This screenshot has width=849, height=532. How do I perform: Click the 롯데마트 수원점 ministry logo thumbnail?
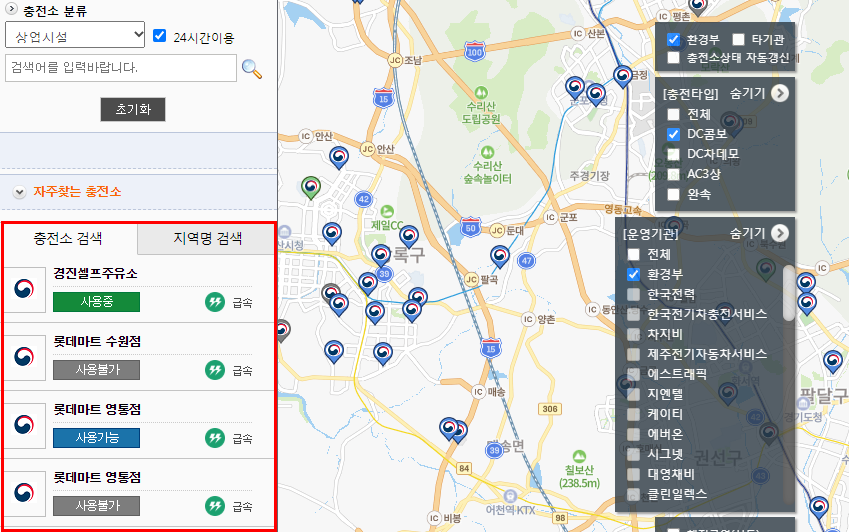(x=24, y=357)
